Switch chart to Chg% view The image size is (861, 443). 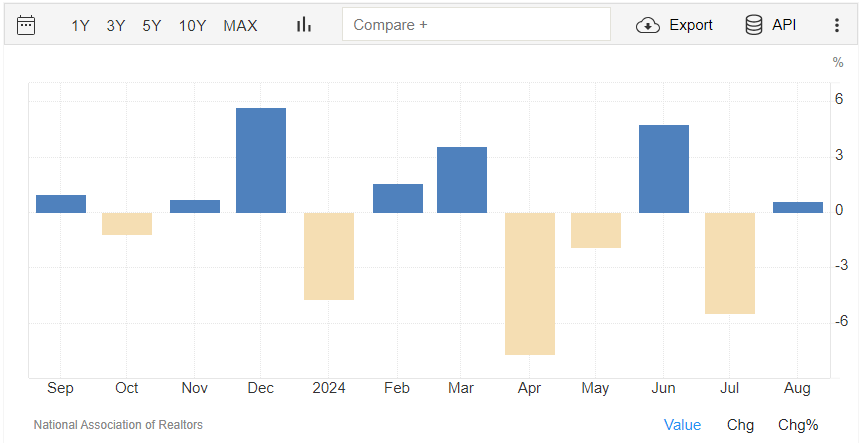tap(798, 425)
